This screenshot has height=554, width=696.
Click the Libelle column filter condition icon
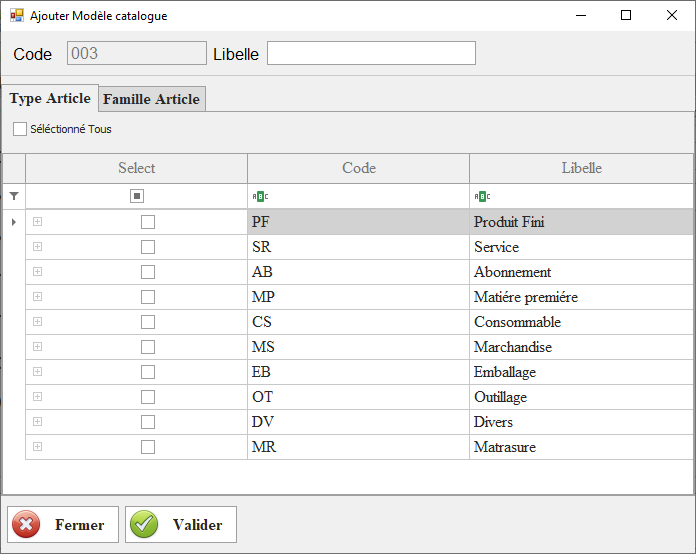pyautogui.click(x=482, y=196)
